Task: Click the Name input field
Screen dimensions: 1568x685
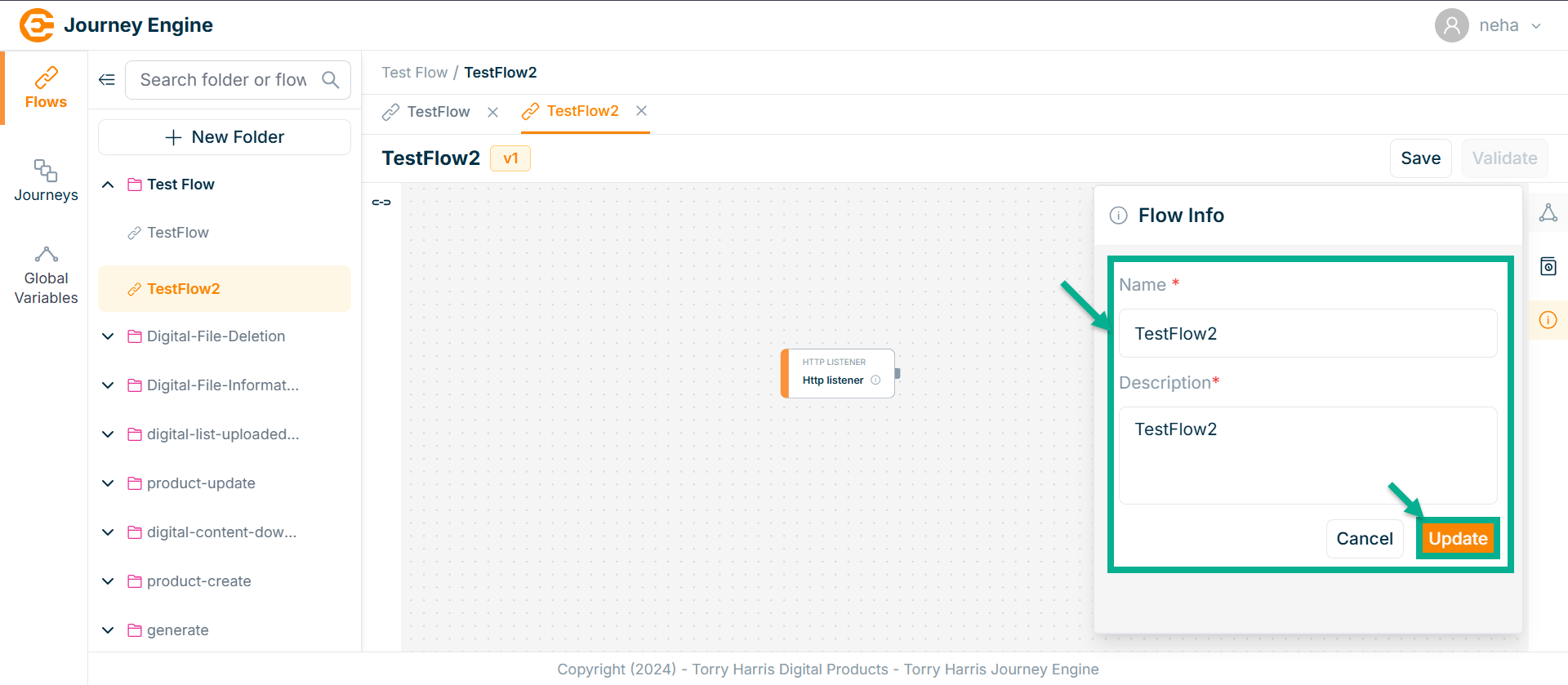Action: click(x=1307, y=333)
